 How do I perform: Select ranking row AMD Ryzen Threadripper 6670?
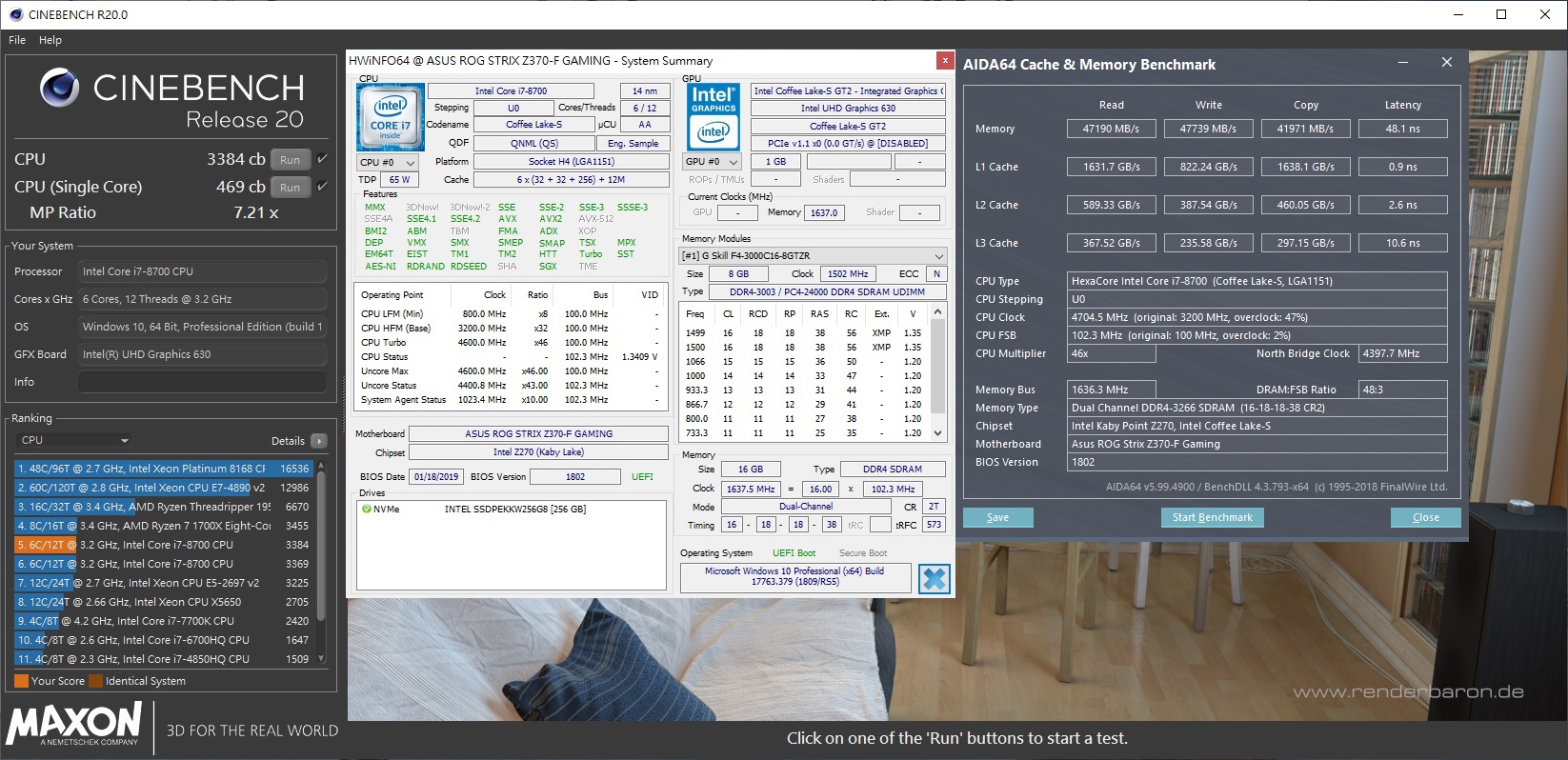163,507
